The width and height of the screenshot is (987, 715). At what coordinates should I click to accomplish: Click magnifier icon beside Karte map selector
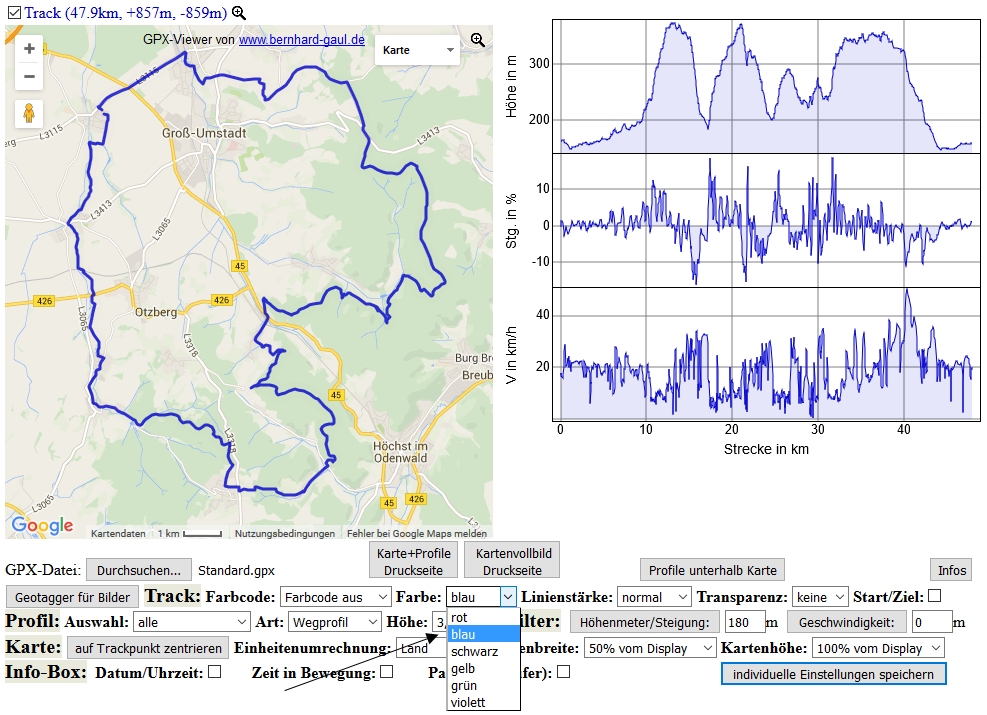tap(478, 40)
